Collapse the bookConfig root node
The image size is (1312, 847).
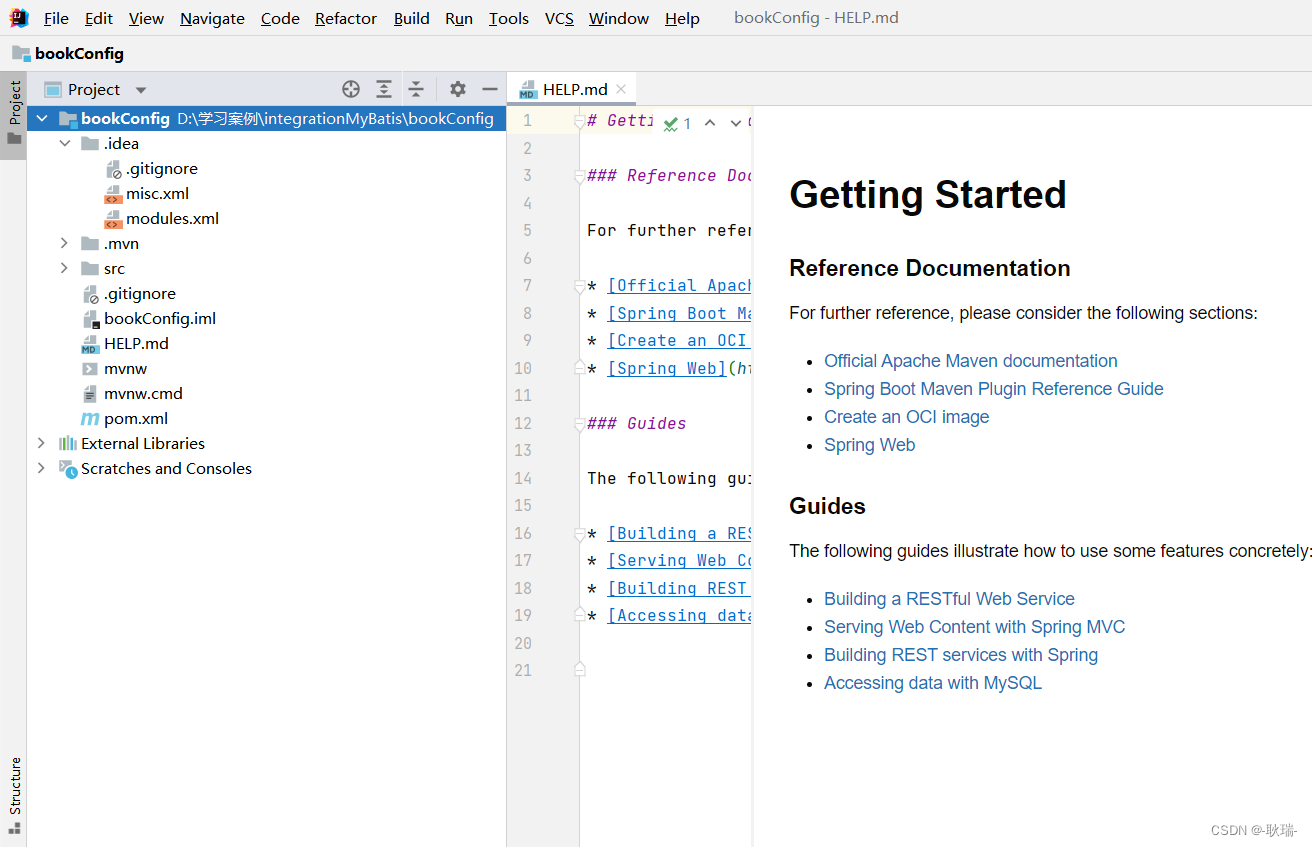[42, 119]
